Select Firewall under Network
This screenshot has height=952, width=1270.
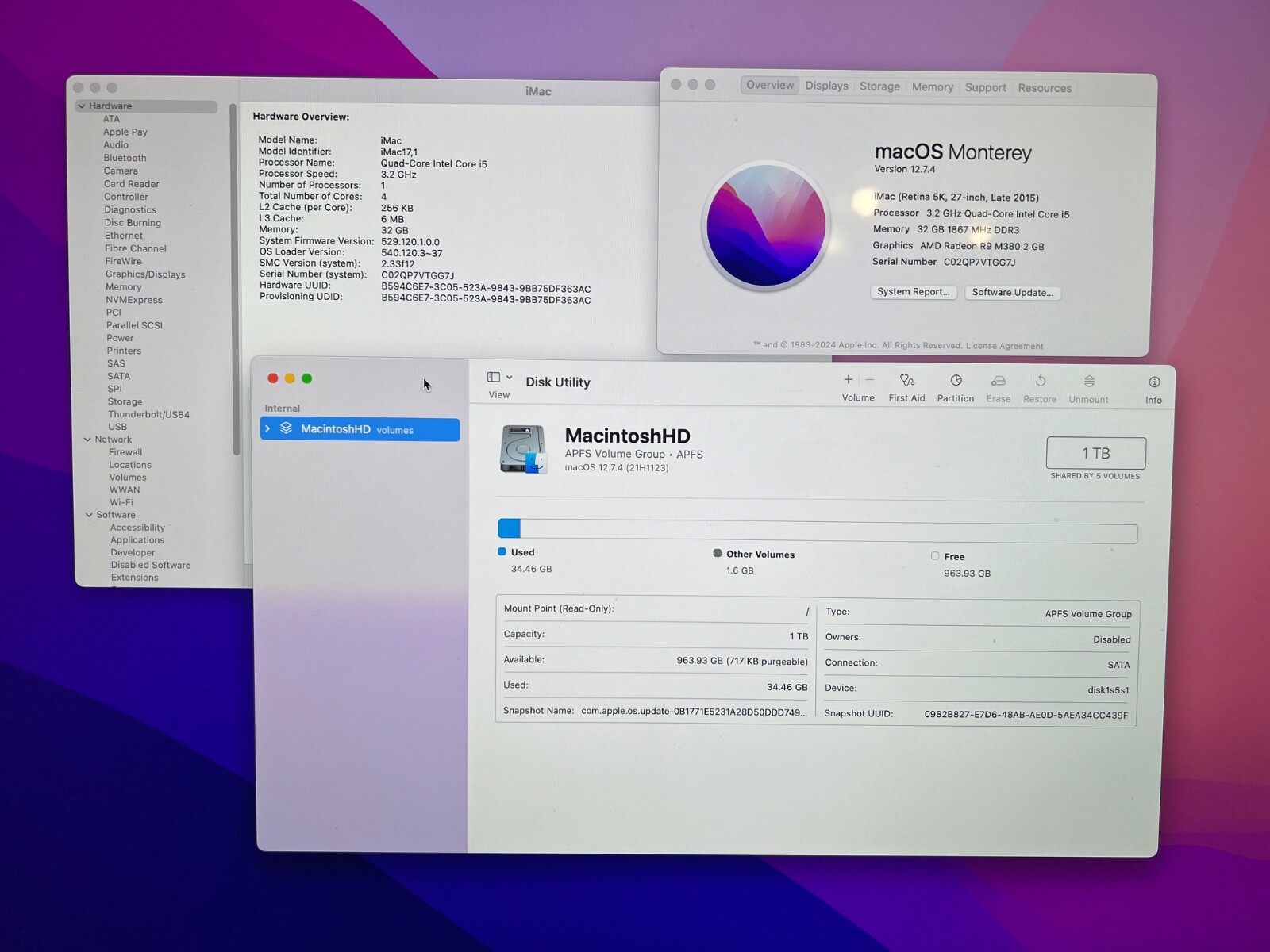pos(125,452)
